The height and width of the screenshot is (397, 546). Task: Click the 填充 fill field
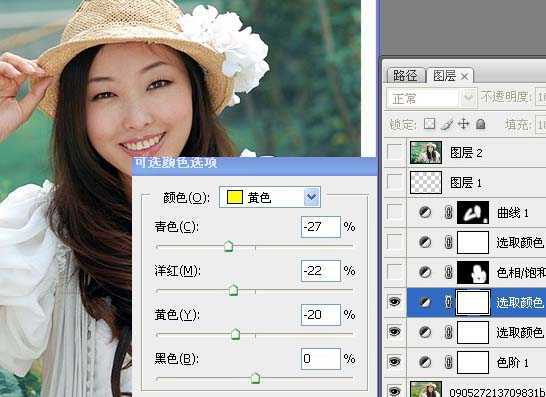(541, 125)
